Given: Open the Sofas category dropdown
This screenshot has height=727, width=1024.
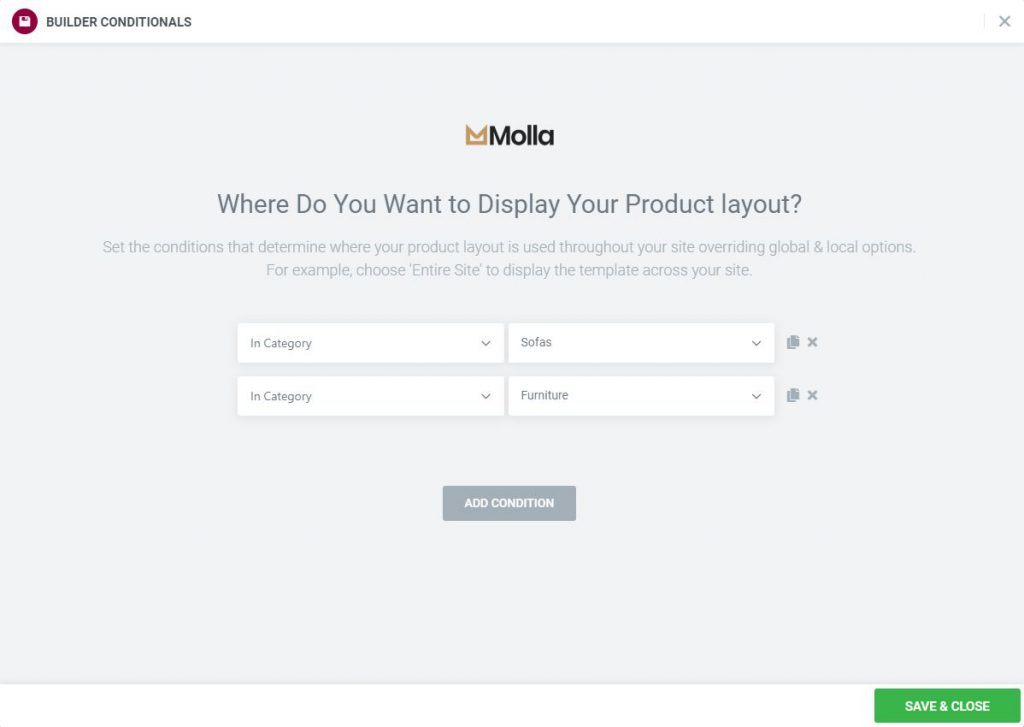Looking at the screenshot, I should click(x=641, y=343).
